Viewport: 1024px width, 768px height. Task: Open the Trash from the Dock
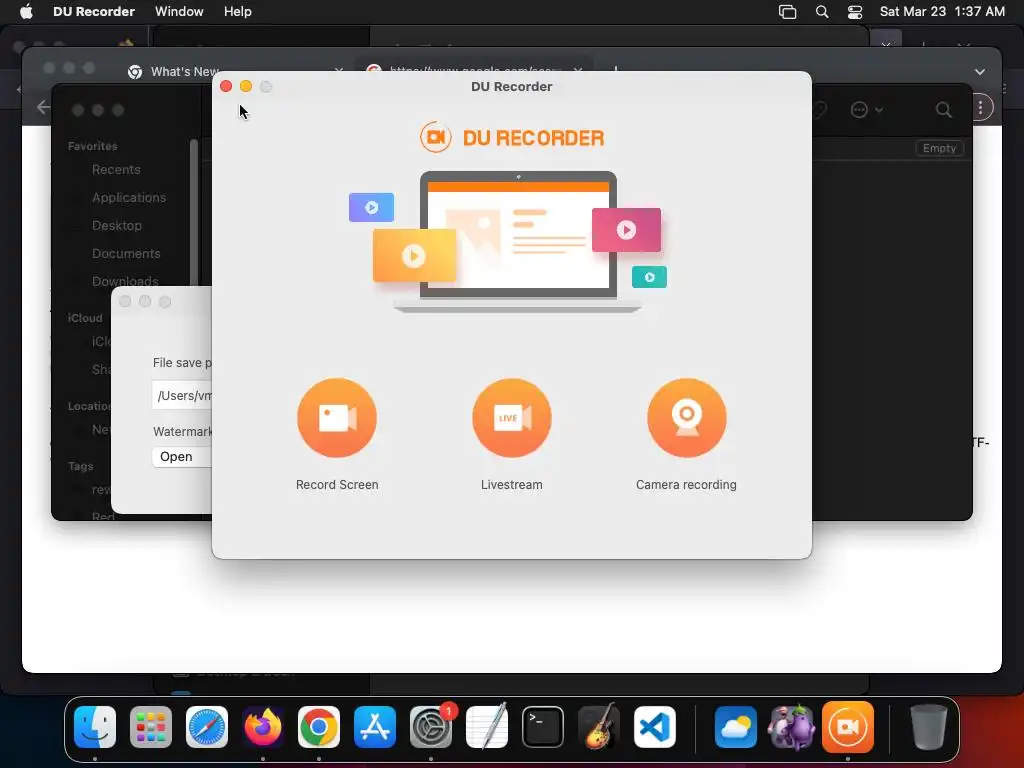point(928,727)
